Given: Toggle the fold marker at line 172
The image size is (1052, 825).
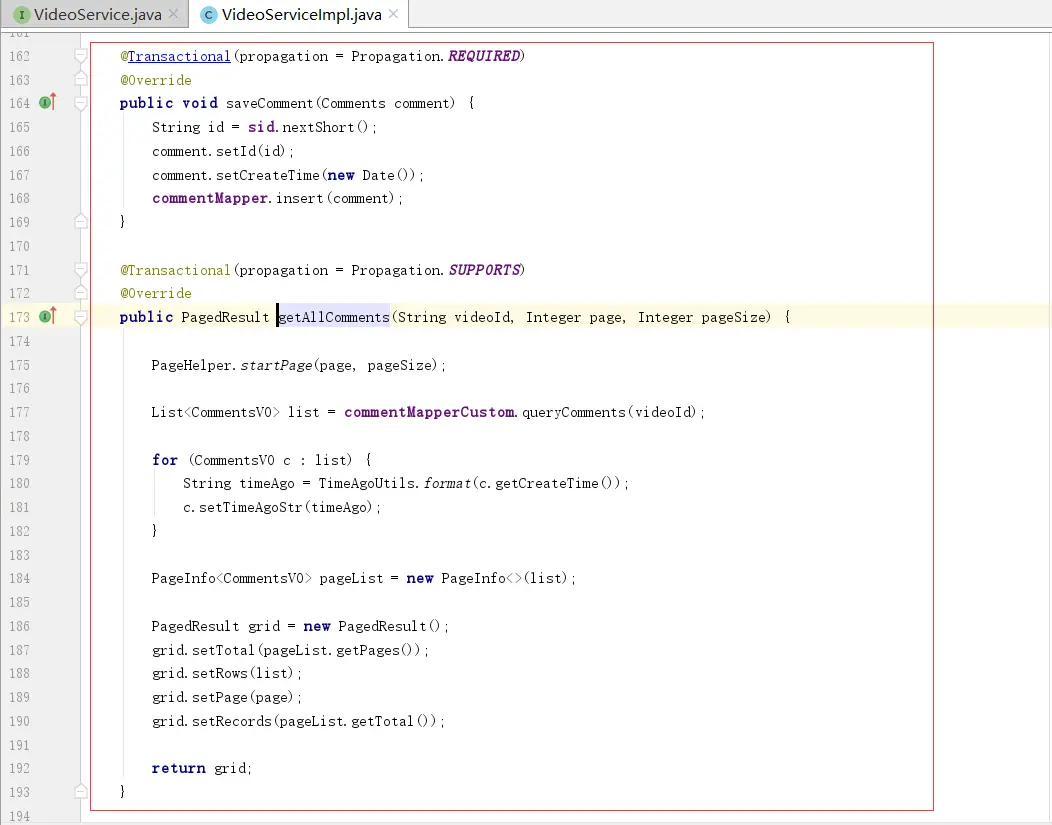Looking at the screenshot, I should [81, 293].
